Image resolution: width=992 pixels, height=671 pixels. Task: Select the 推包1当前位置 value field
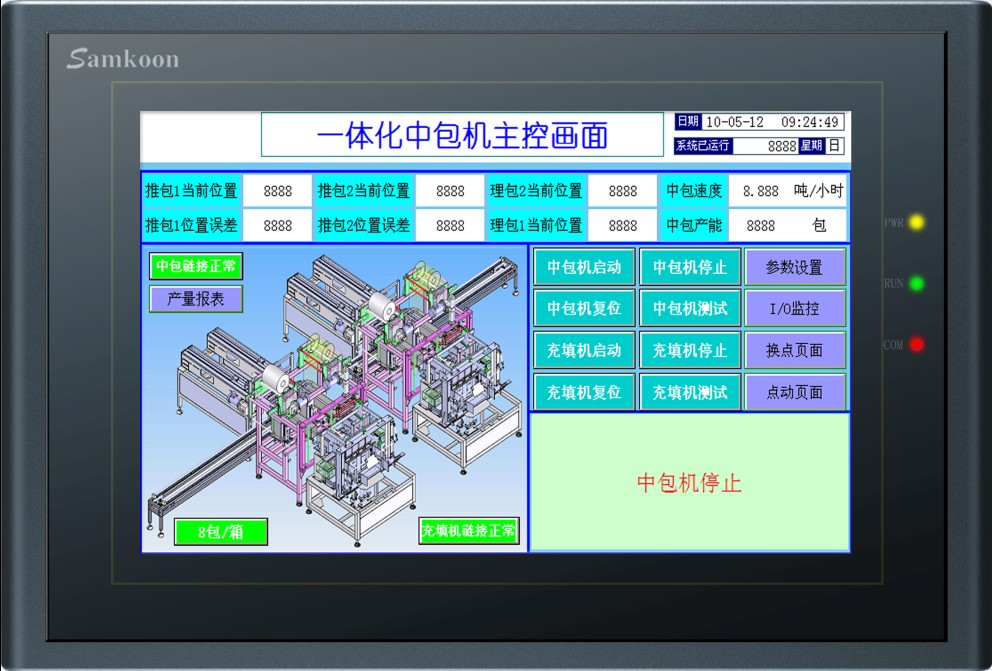(278, 191)
